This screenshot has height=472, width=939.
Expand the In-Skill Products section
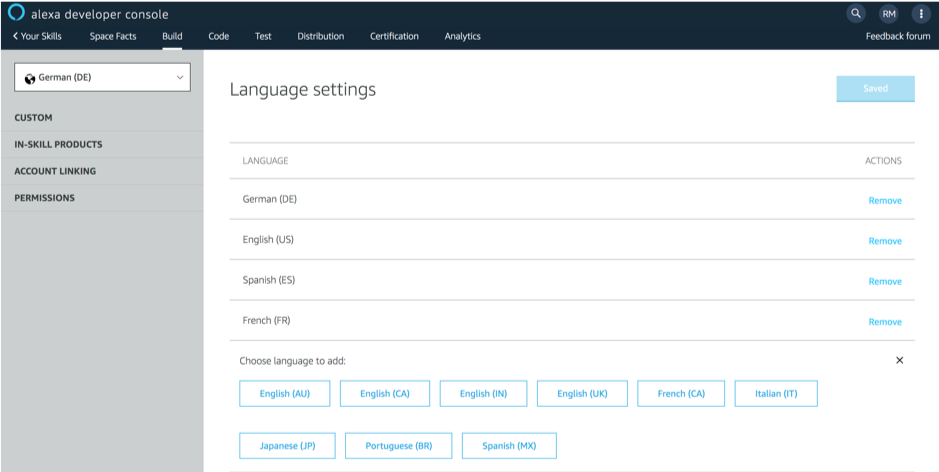pos(58,144)
